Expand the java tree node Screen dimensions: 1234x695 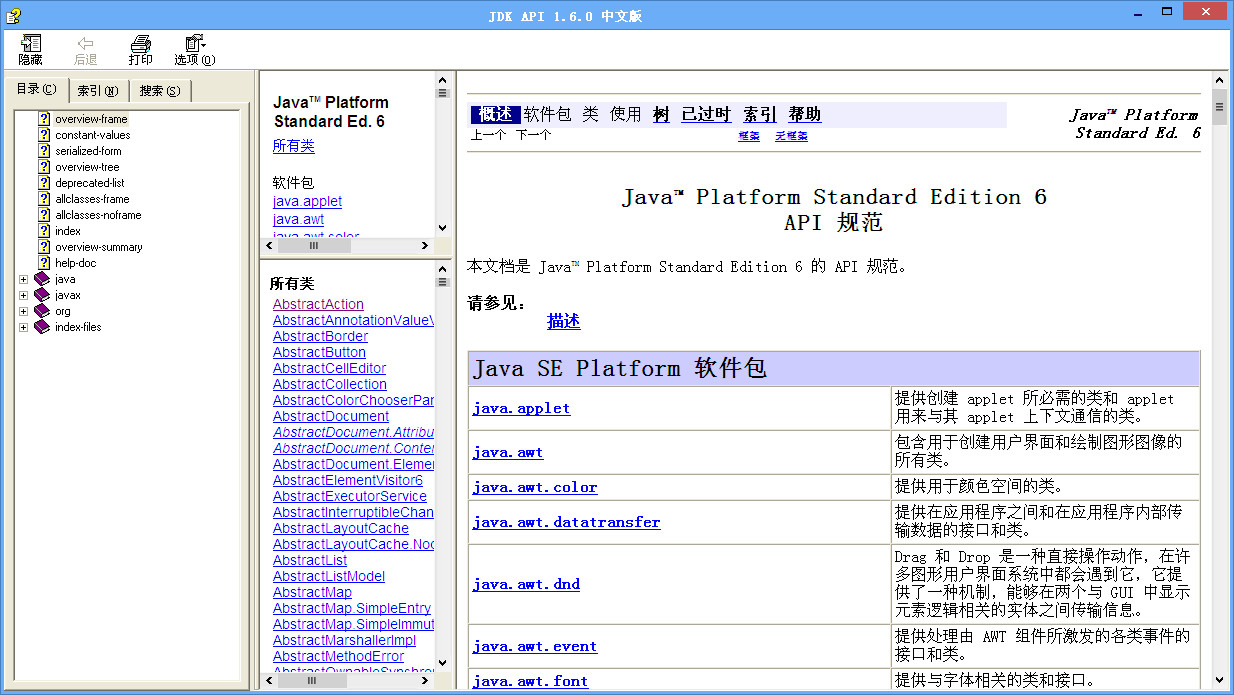[24, 279]
